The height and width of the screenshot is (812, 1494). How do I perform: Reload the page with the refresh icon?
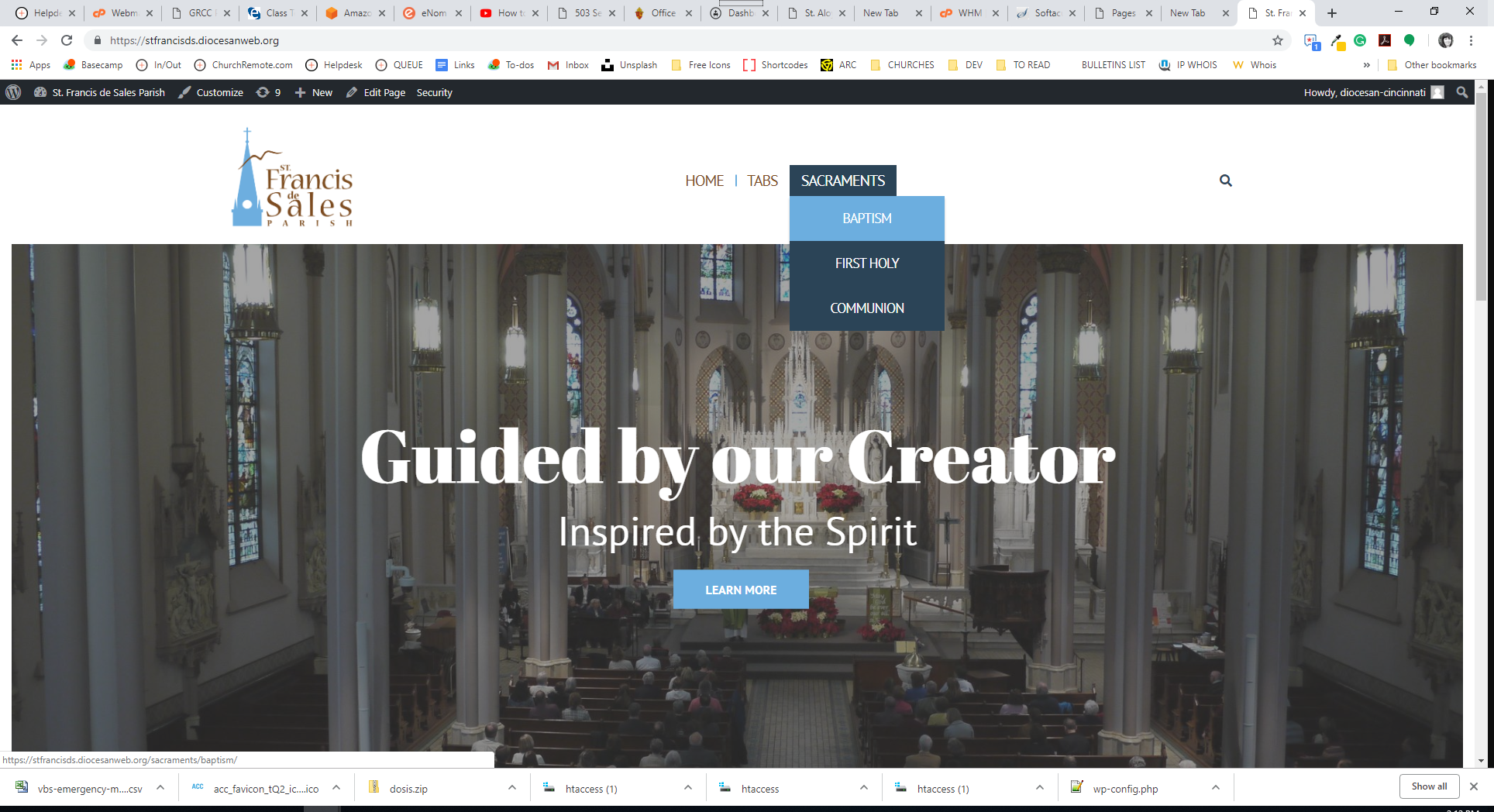point(67,40)
